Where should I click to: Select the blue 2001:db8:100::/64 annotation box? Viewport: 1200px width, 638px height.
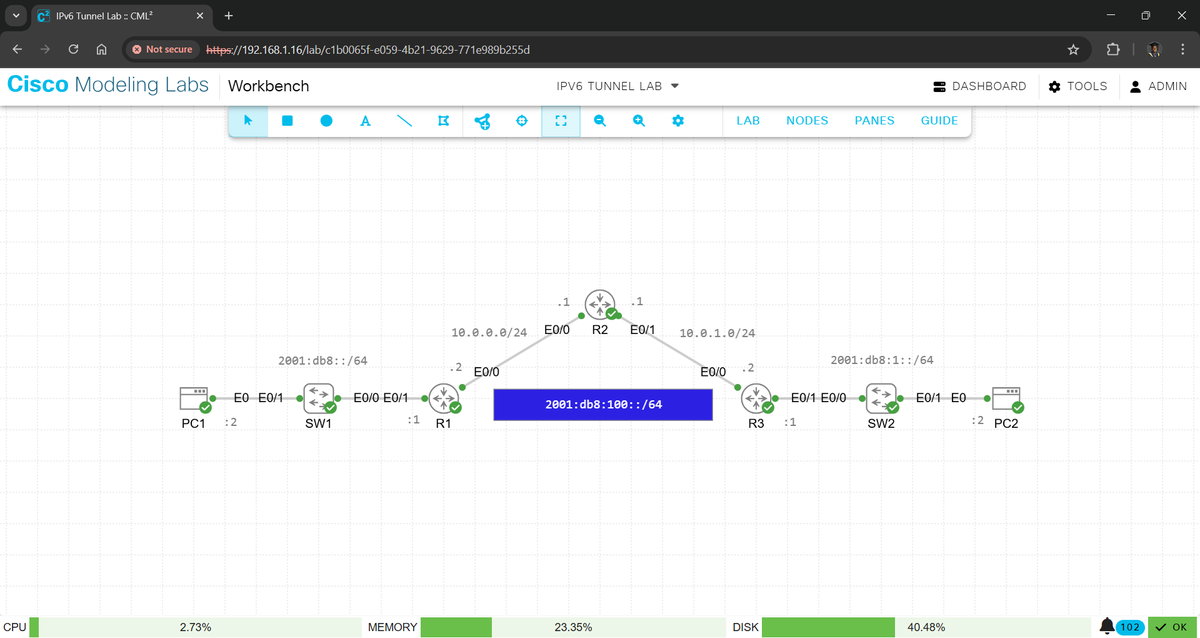coord(603,404)
